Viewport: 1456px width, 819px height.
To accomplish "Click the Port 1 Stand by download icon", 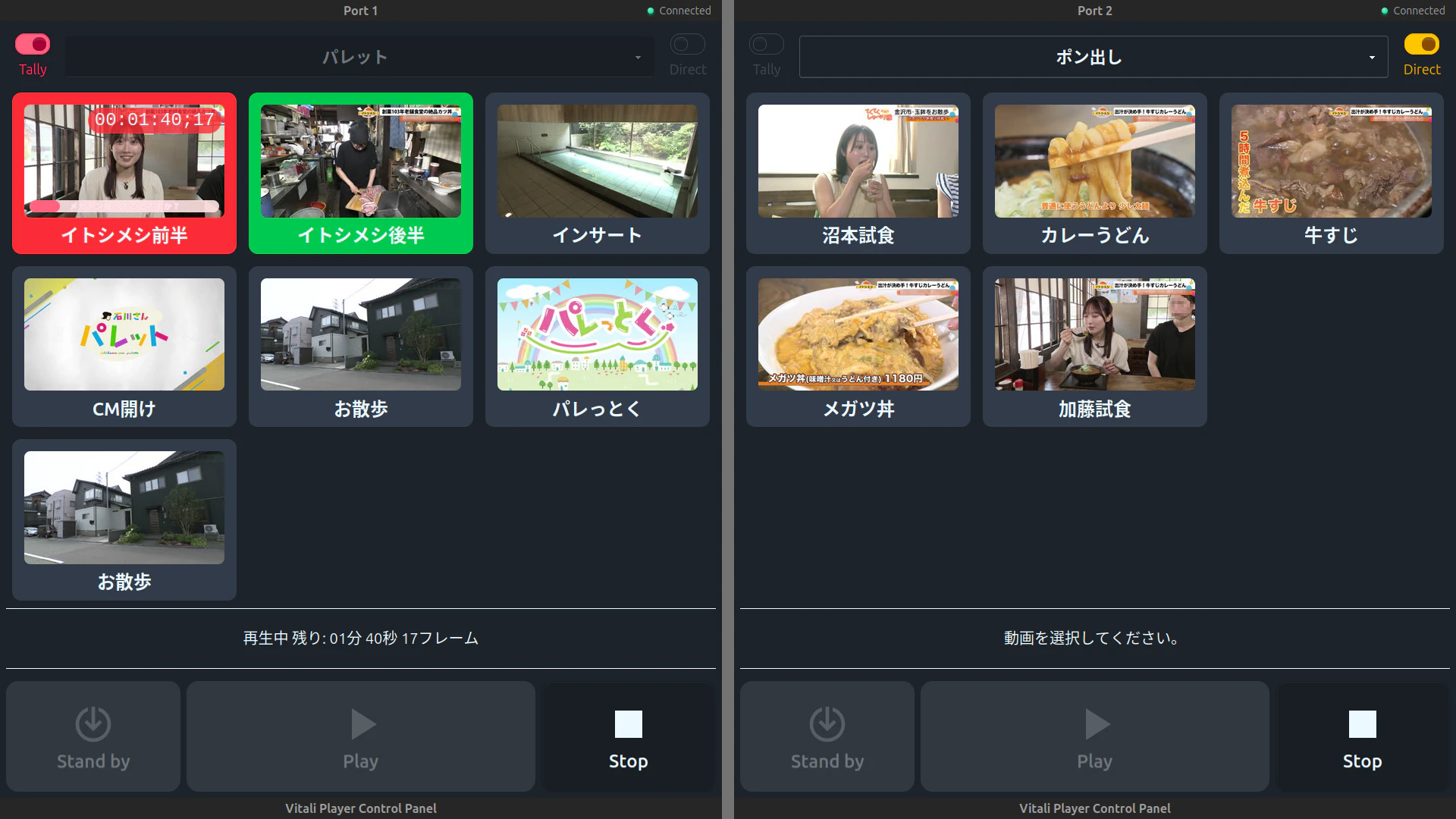I will tap(93, 724).
